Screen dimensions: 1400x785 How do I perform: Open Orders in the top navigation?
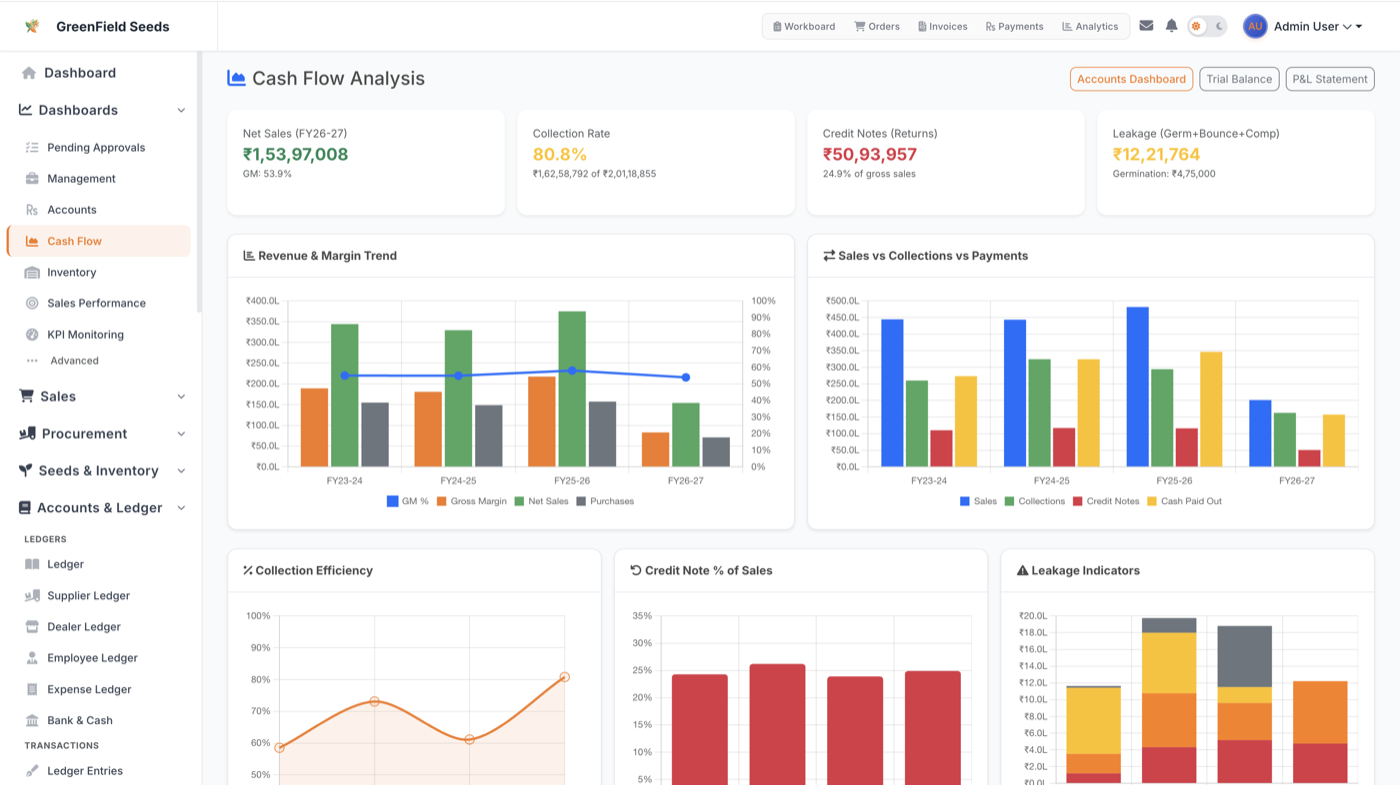(877, 26)
